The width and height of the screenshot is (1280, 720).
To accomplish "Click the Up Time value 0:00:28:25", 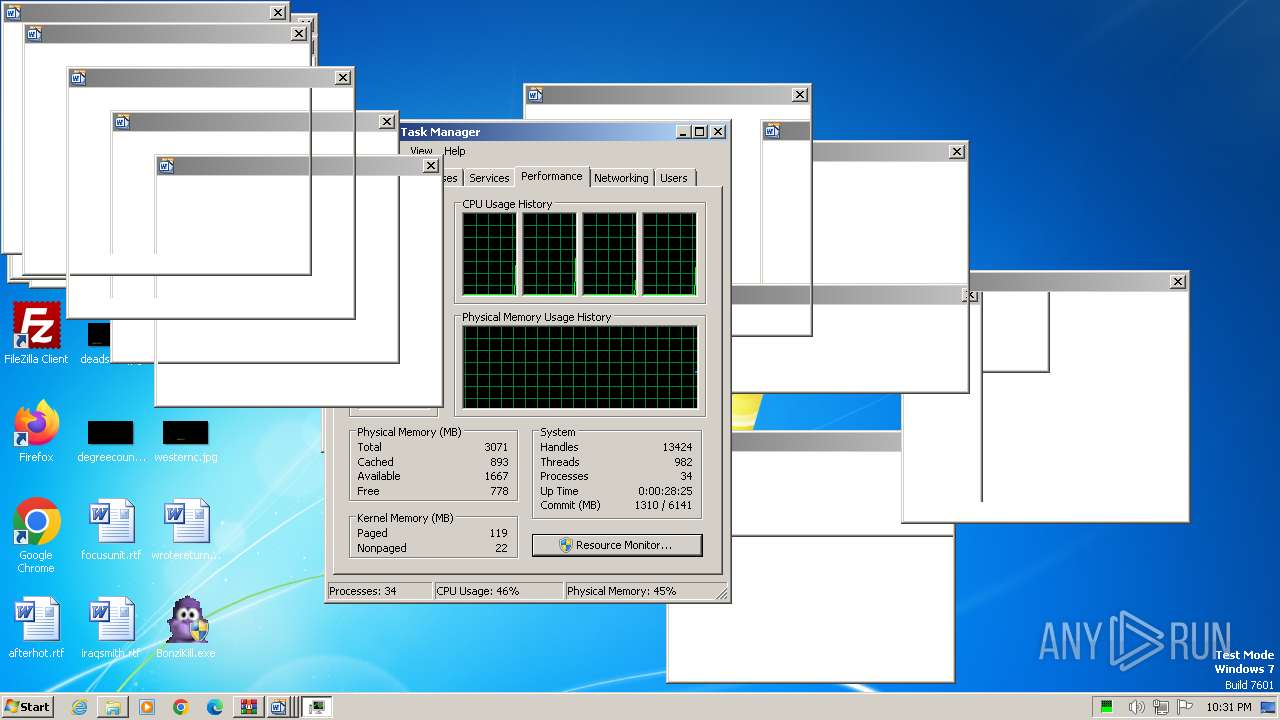I will coord(665,491).
